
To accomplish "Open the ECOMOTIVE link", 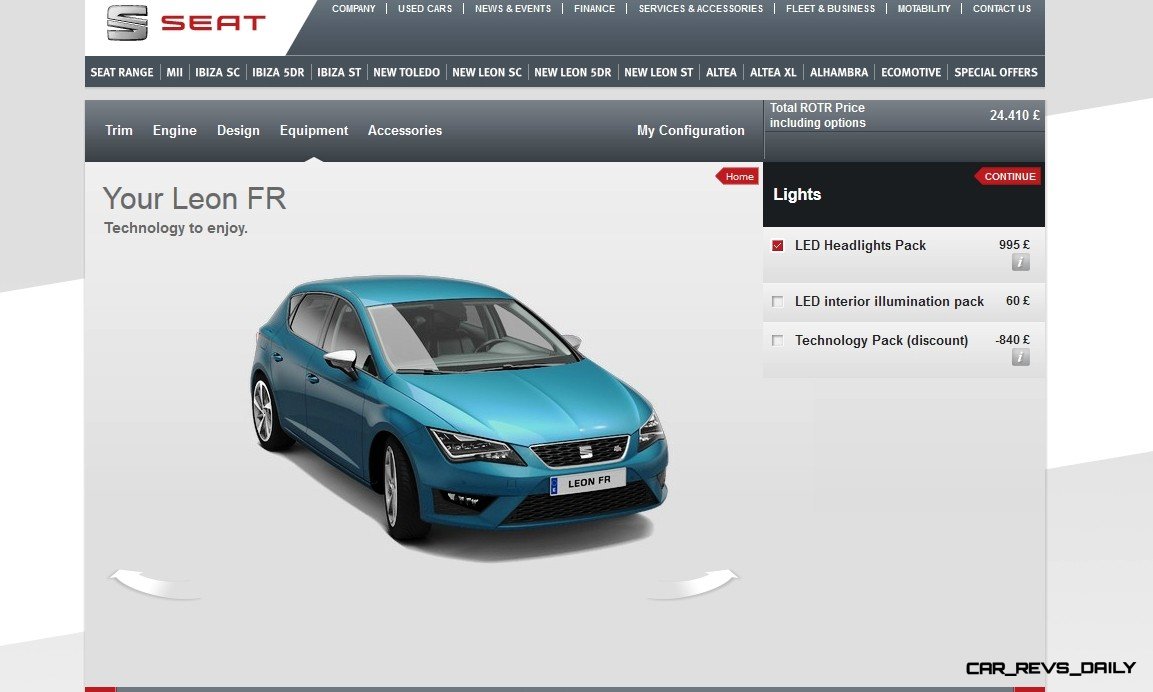I will click(x=911, y=72).
